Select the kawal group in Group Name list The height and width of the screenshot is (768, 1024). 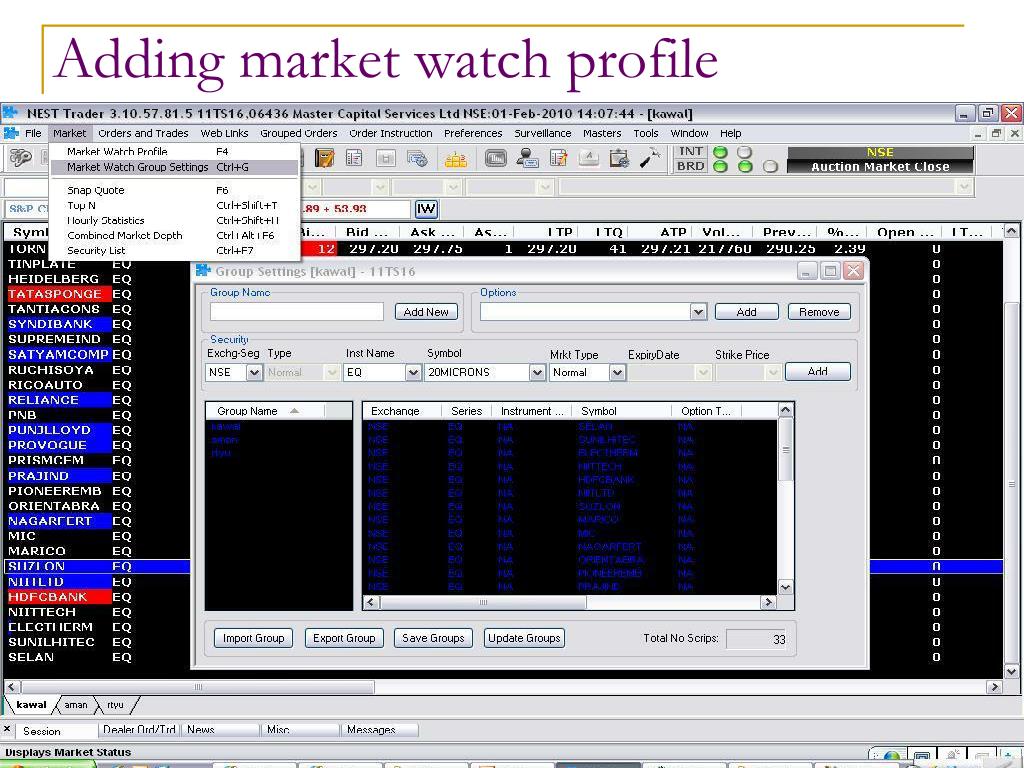point(226,426)
